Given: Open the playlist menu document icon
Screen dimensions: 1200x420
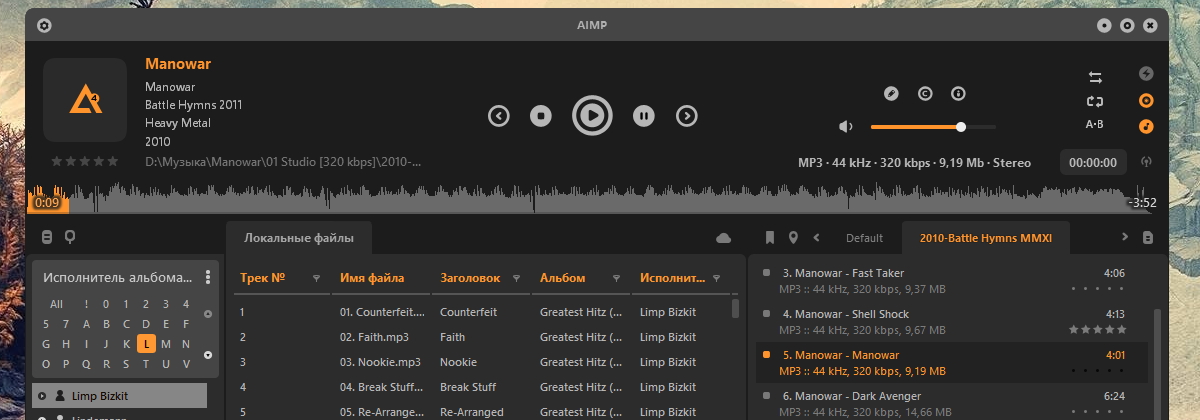Looking at the screenshot, I should (1148, 238).
